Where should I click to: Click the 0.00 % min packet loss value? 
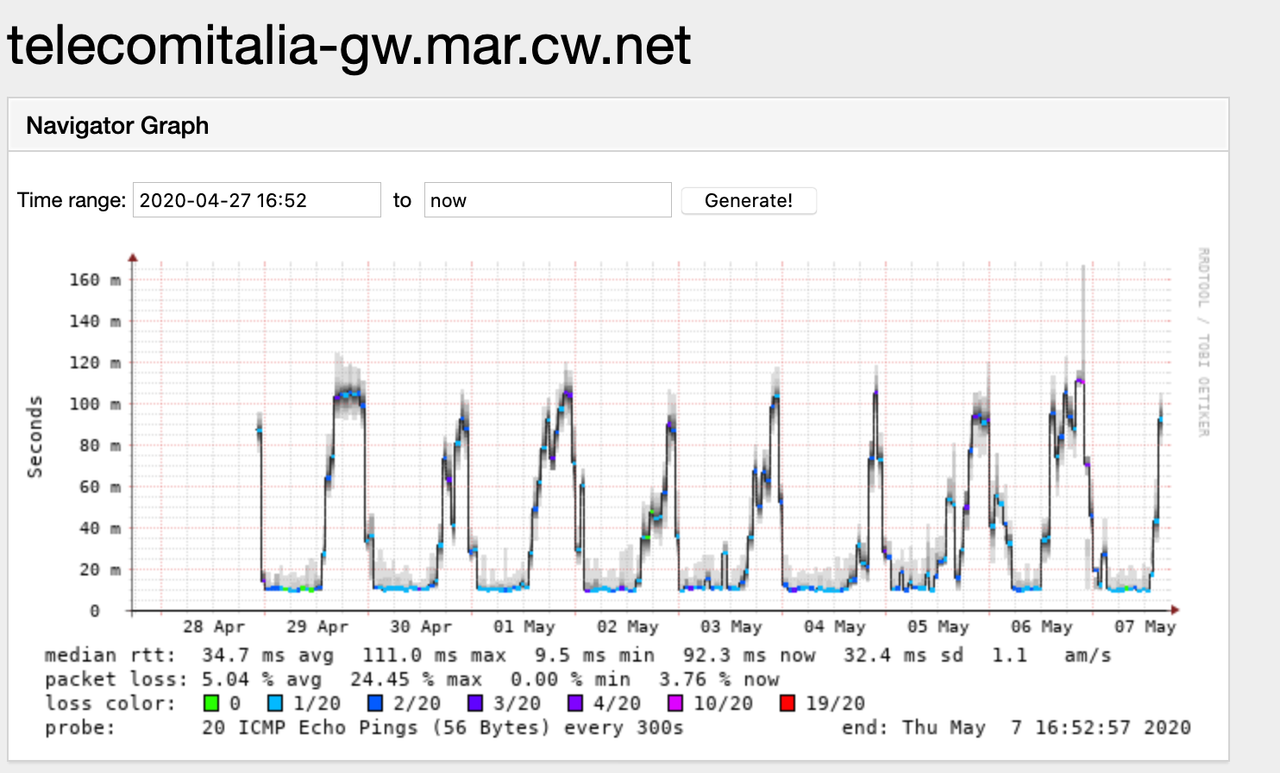571,680
